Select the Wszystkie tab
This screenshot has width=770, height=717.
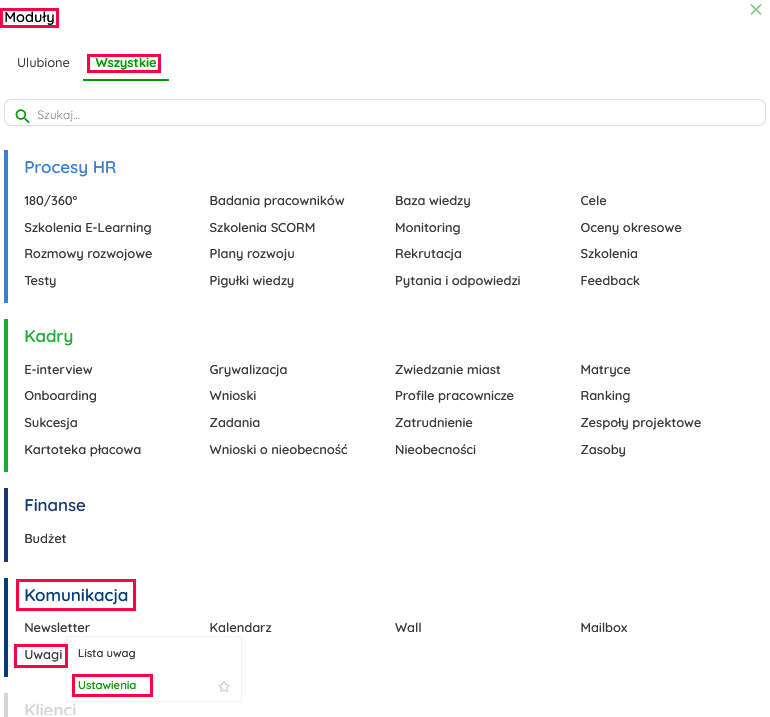pos(125,63)
